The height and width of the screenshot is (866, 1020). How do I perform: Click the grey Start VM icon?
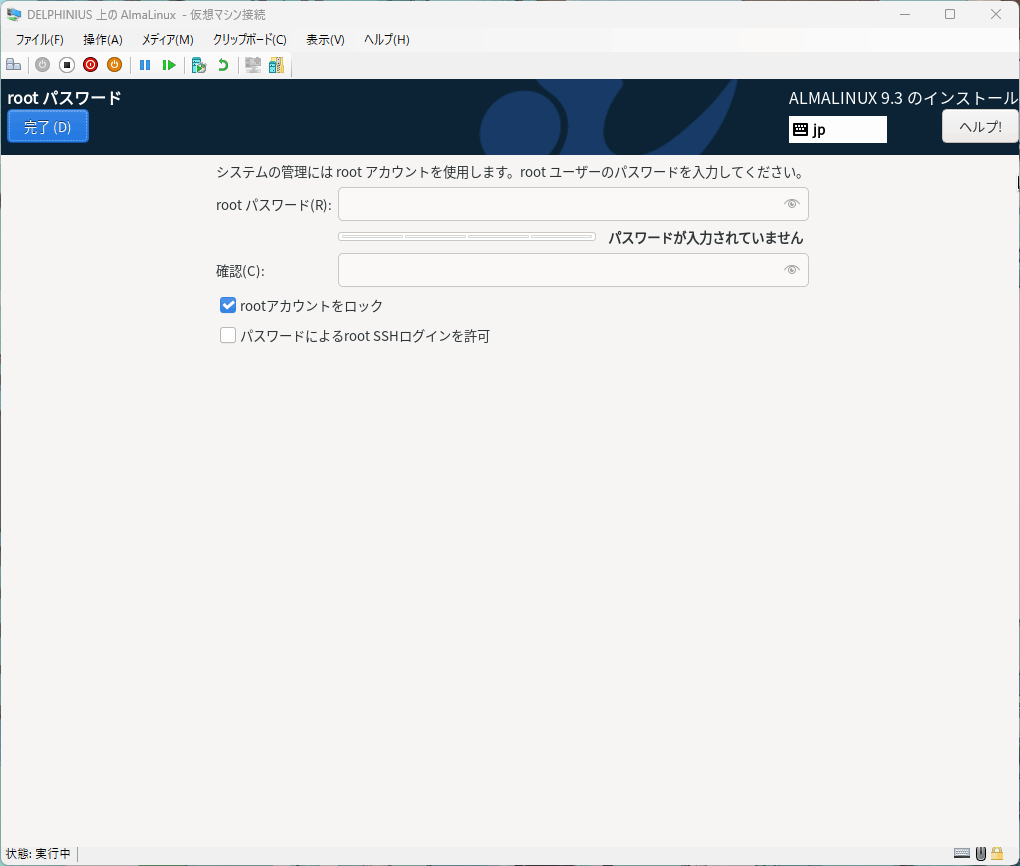[x=43, y=64]
